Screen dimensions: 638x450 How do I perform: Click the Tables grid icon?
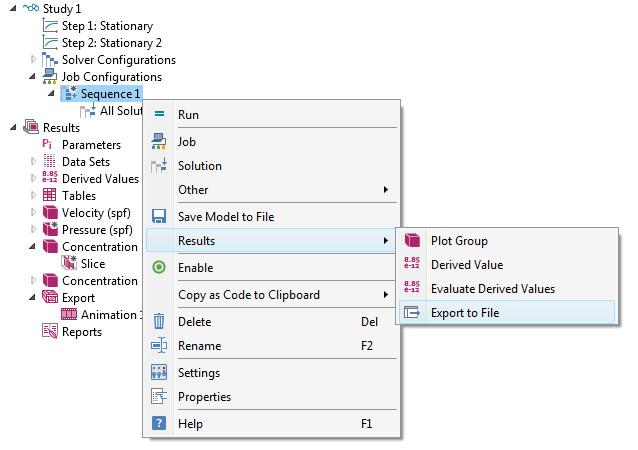pos(50,195)
